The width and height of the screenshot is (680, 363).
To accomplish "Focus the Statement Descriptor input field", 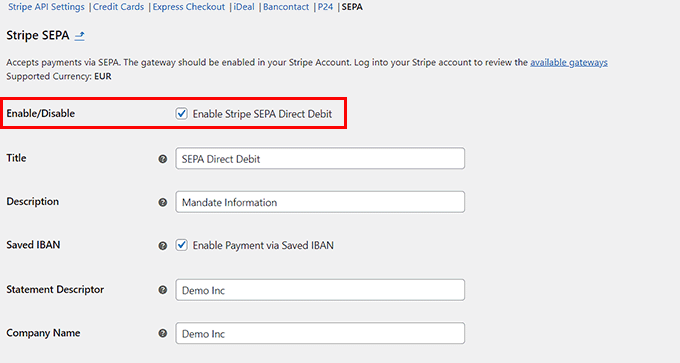I will (x=320, y=290).
